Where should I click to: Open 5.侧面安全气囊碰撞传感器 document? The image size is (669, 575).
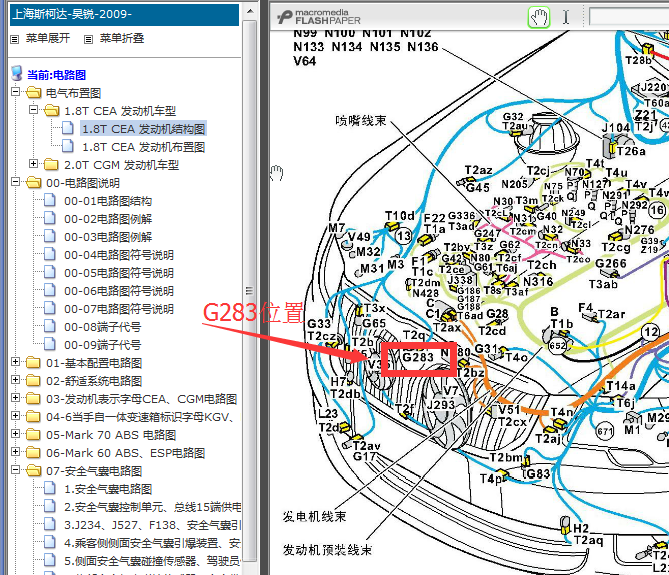pyautogui.click(x=152, y=561)
